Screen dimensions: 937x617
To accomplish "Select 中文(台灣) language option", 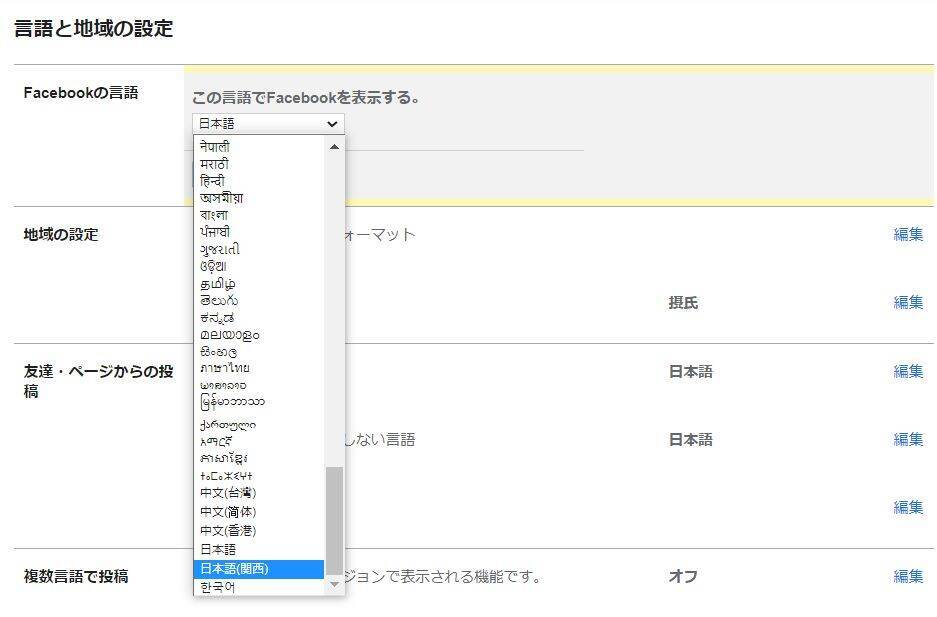I will (x=259, y=493).
